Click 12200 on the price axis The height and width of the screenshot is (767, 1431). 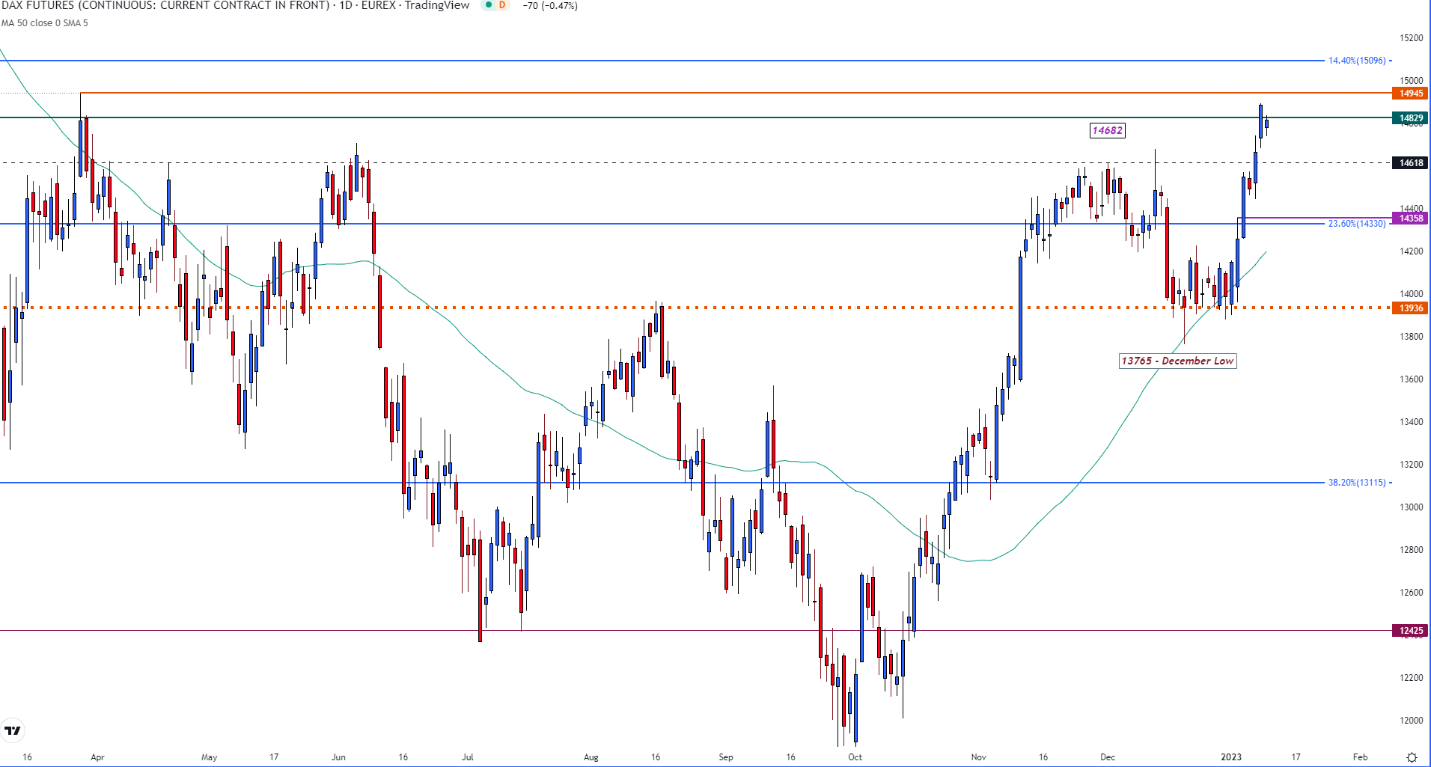[x=1412, y=678]
